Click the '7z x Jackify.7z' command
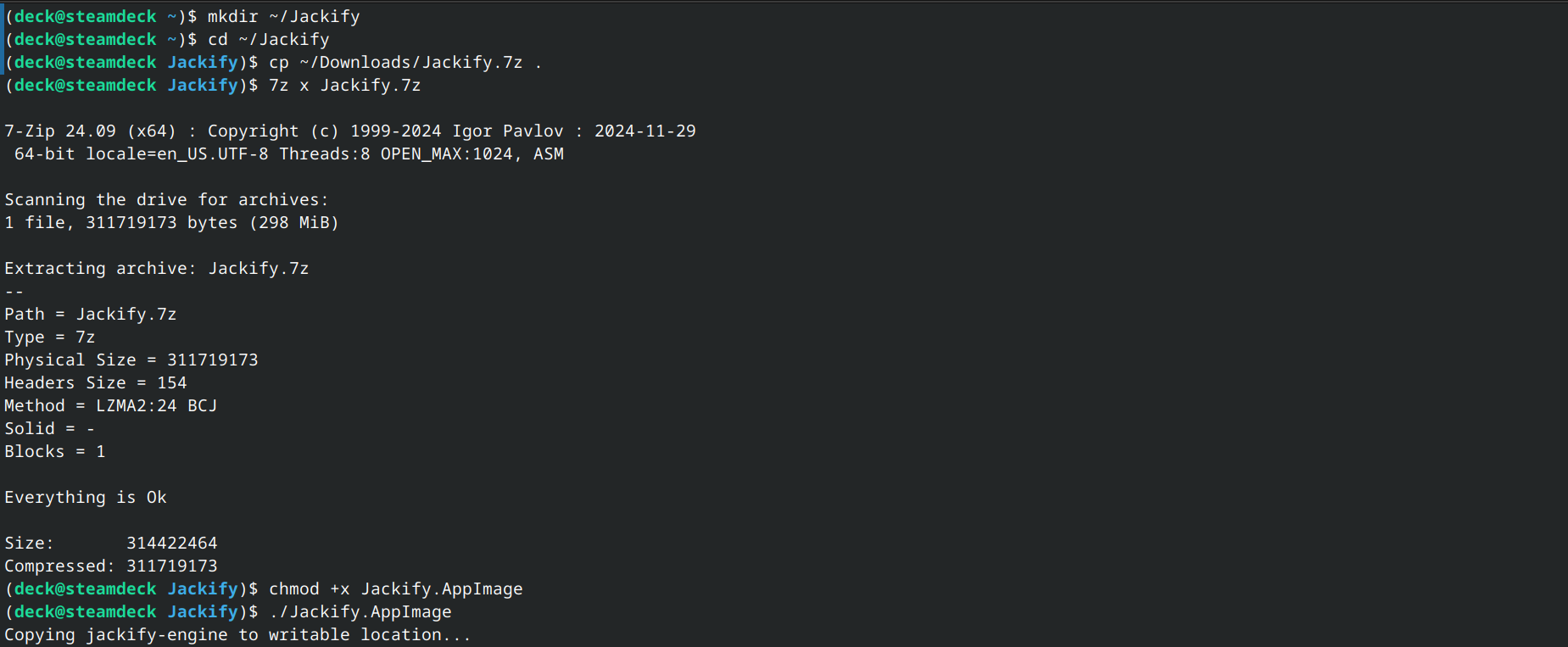 [x=344, y=85]
